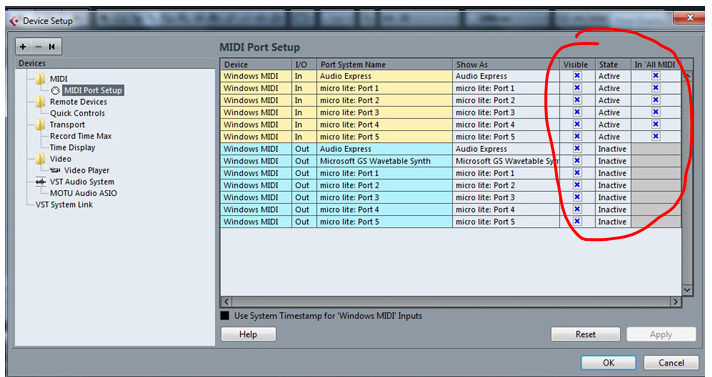Toggle Visible for Microsoft GS Wavetable Synth
Image resolution: width=712 pixels, height=377 pixels.
[x=577, y=161]
